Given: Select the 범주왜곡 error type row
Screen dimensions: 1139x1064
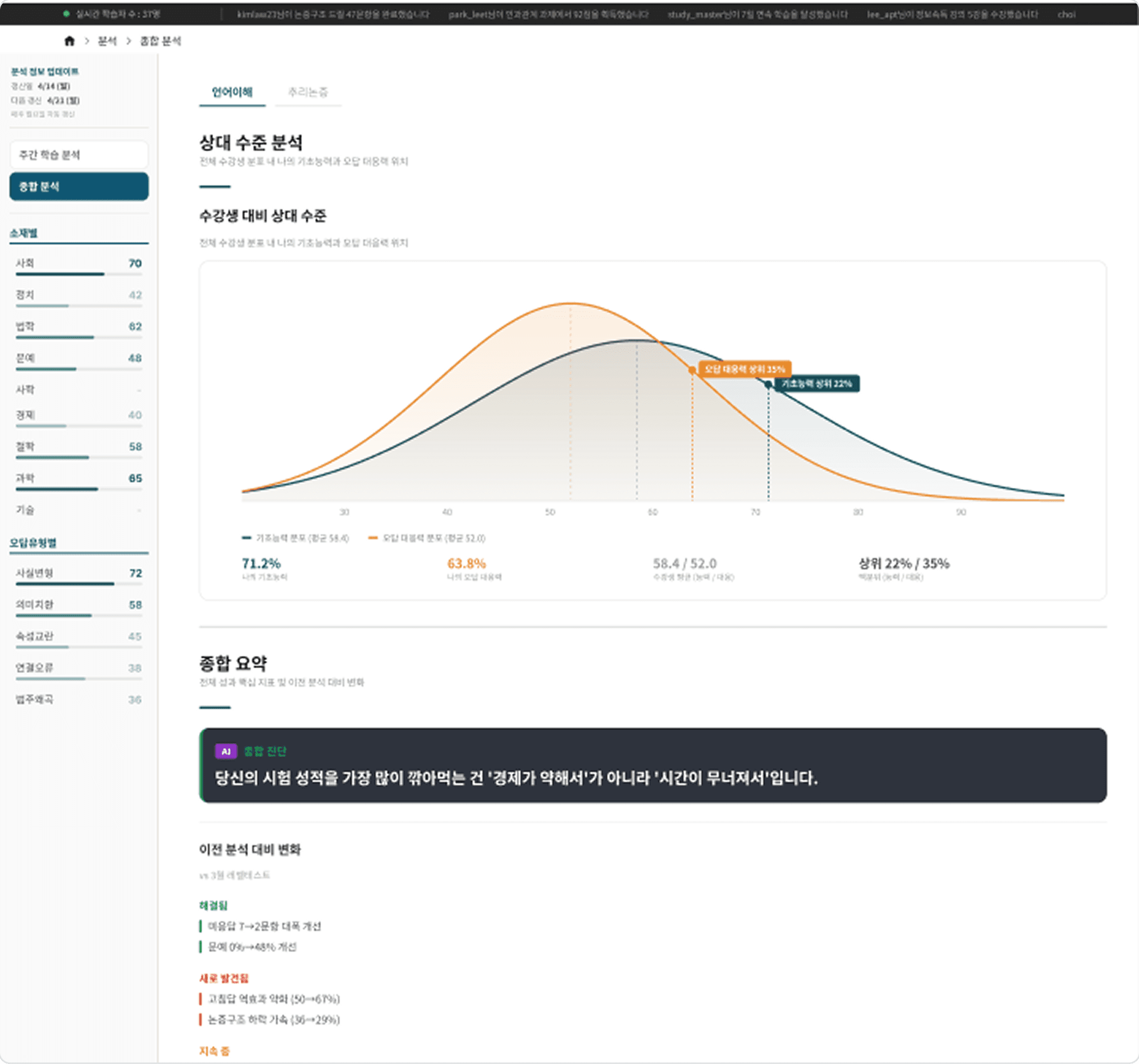Looking at the screenshot, I should click(x=79, y=699).
